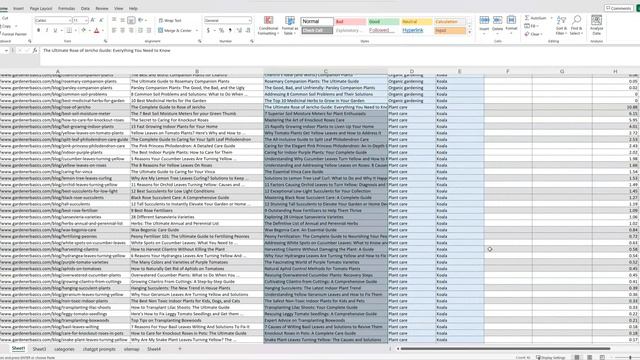The height and width of the screenshot is (360, 640).
Task: Top align cell contents
Action: tap(114, 20)
